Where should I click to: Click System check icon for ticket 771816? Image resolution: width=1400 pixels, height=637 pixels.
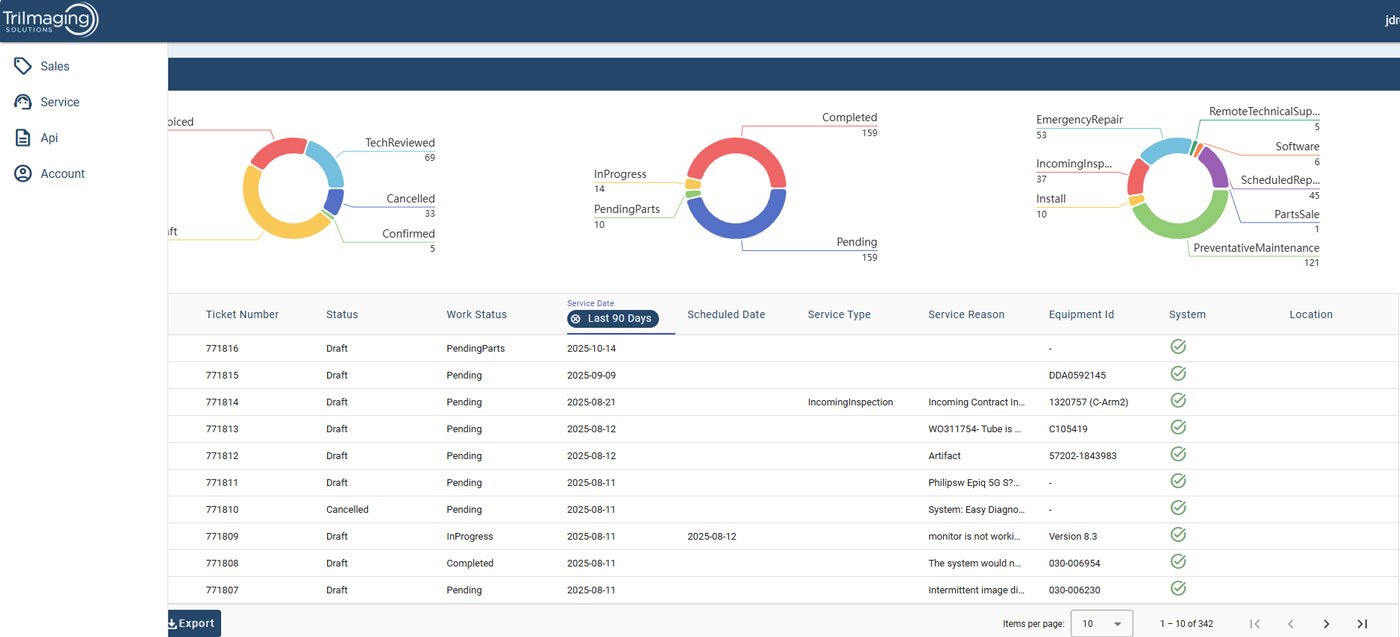[x=1178, y=347]
